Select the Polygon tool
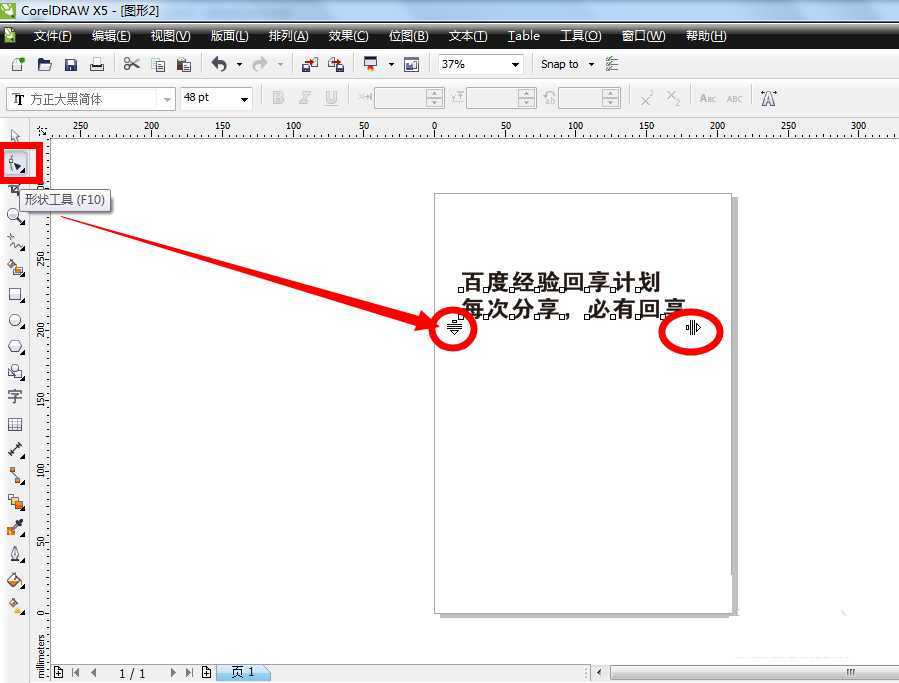 15,347
